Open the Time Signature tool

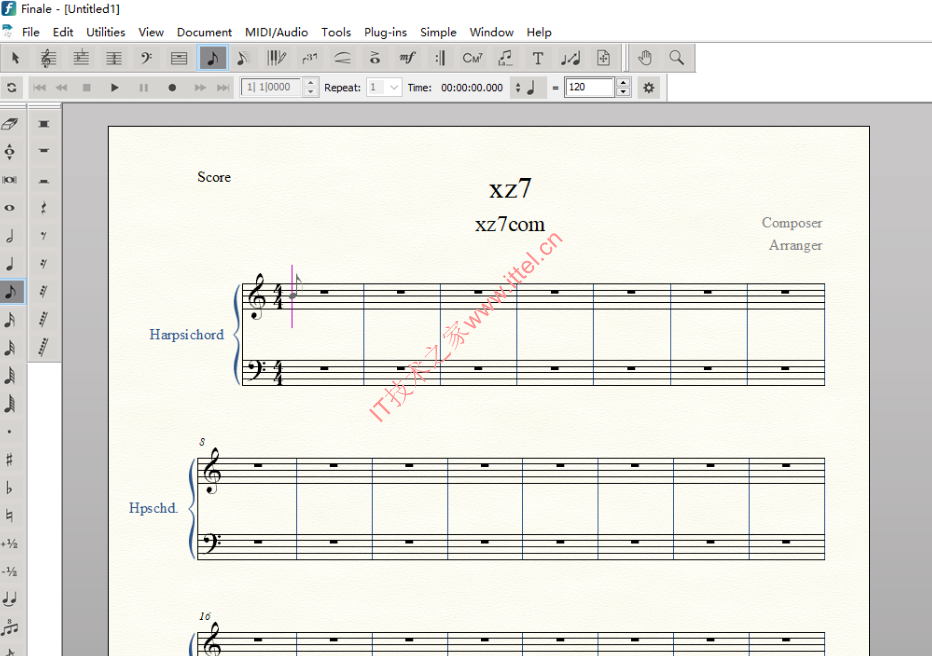(x=114, y=58)
